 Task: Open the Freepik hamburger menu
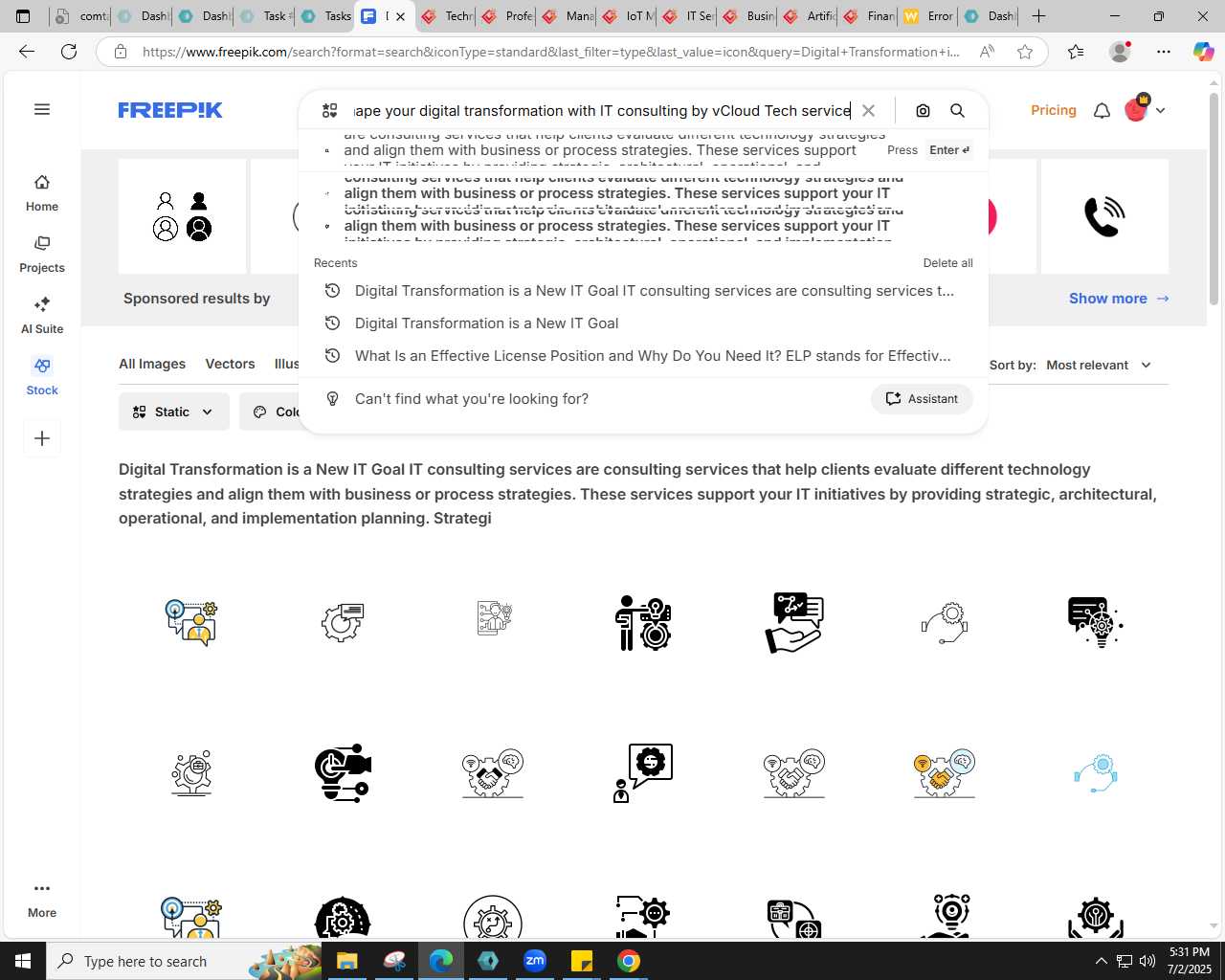click(x=42, y=109)
